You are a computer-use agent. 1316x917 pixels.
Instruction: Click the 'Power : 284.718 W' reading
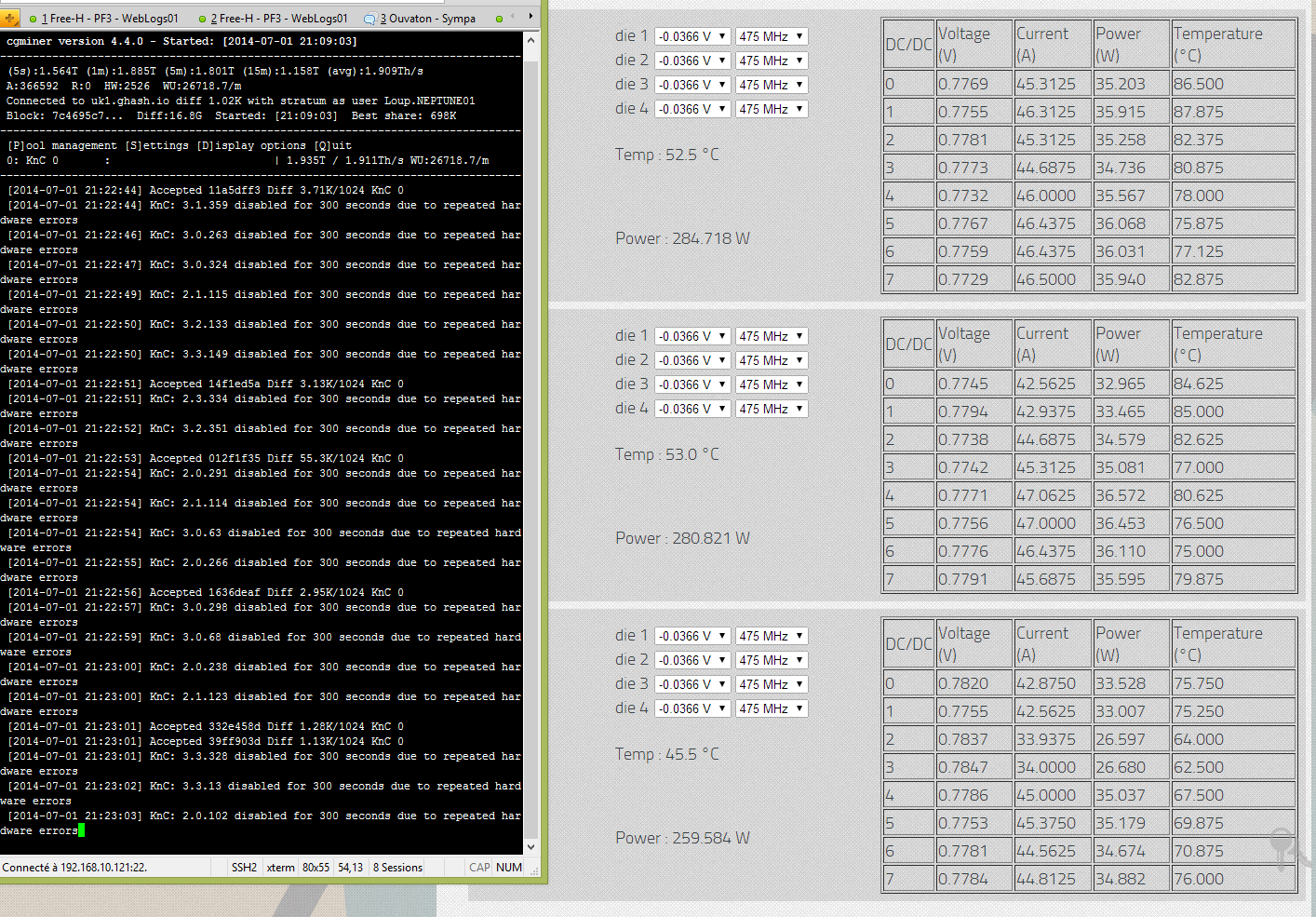pos(682,238)
